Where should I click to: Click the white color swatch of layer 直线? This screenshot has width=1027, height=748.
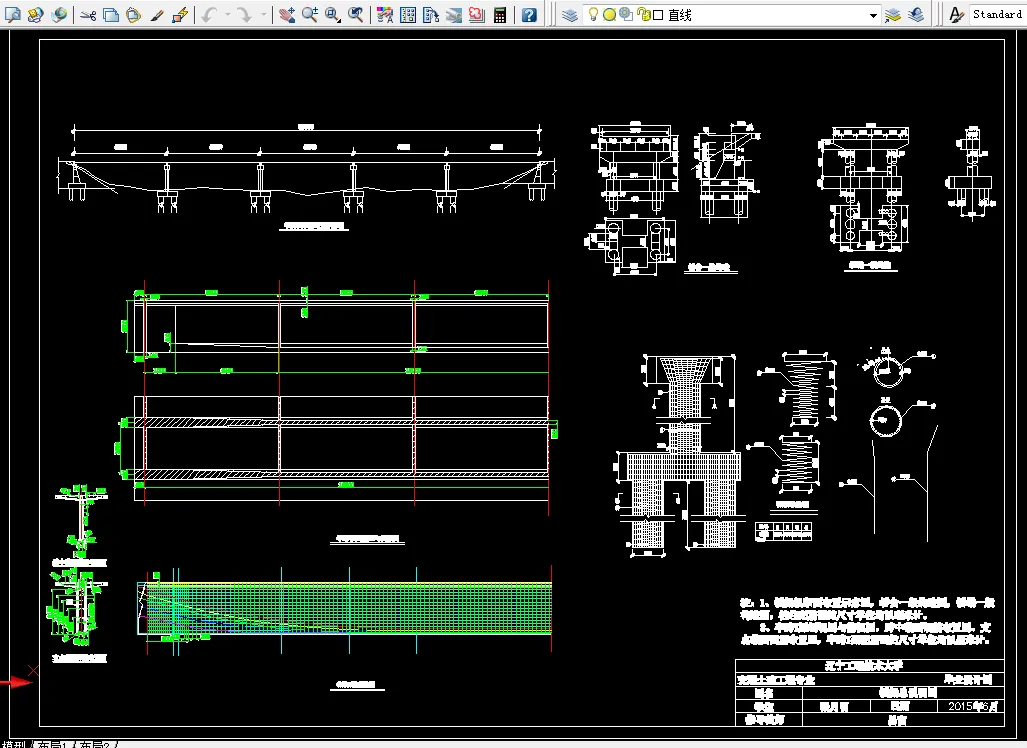(658, 15)
